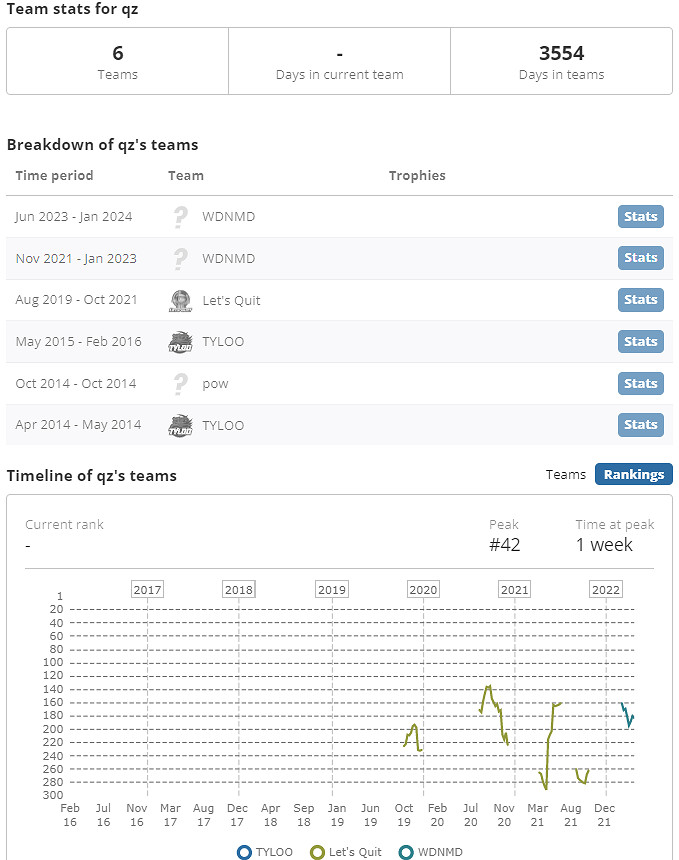Open Stats for pow team row
This screenshot has width=679, height=860.
(640, 383)
